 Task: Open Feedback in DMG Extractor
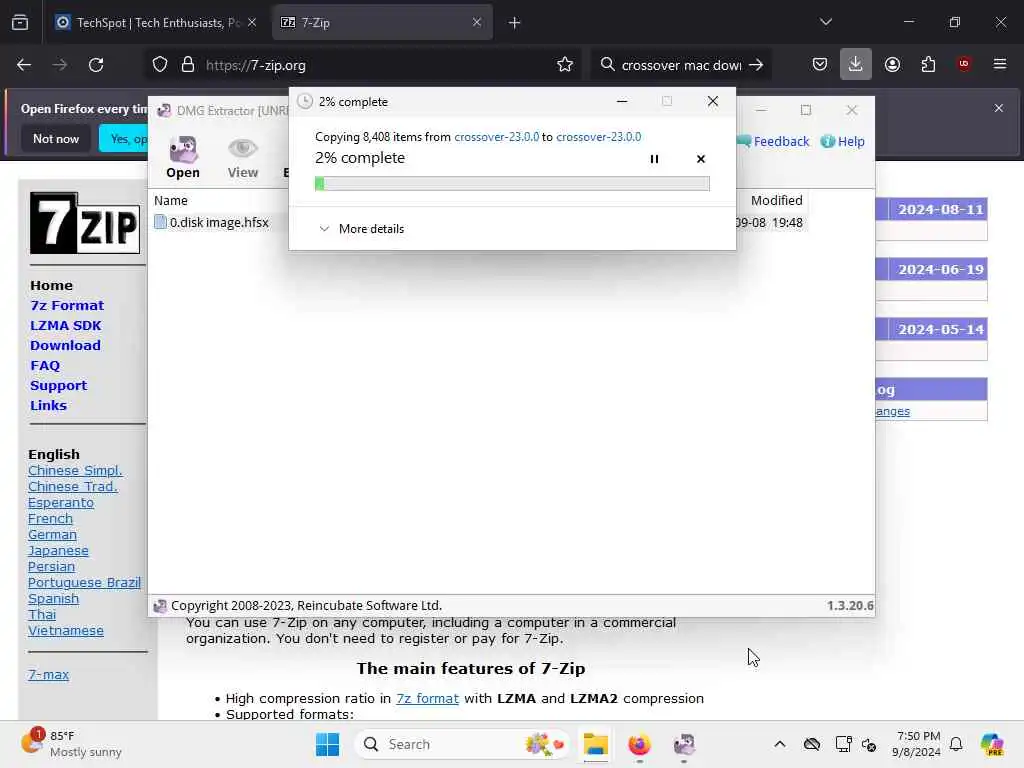click(773, 141)
